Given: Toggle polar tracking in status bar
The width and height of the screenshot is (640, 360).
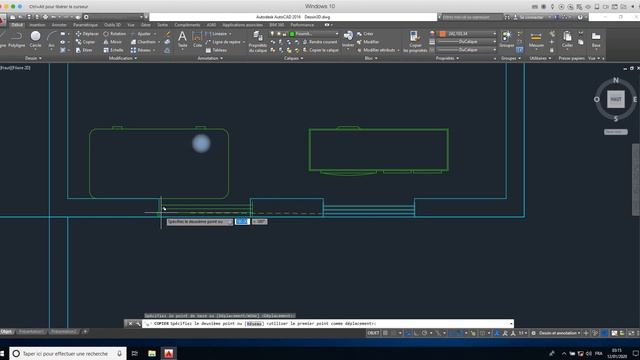Looking at the screenshot, I should click(x=424, y=333).
